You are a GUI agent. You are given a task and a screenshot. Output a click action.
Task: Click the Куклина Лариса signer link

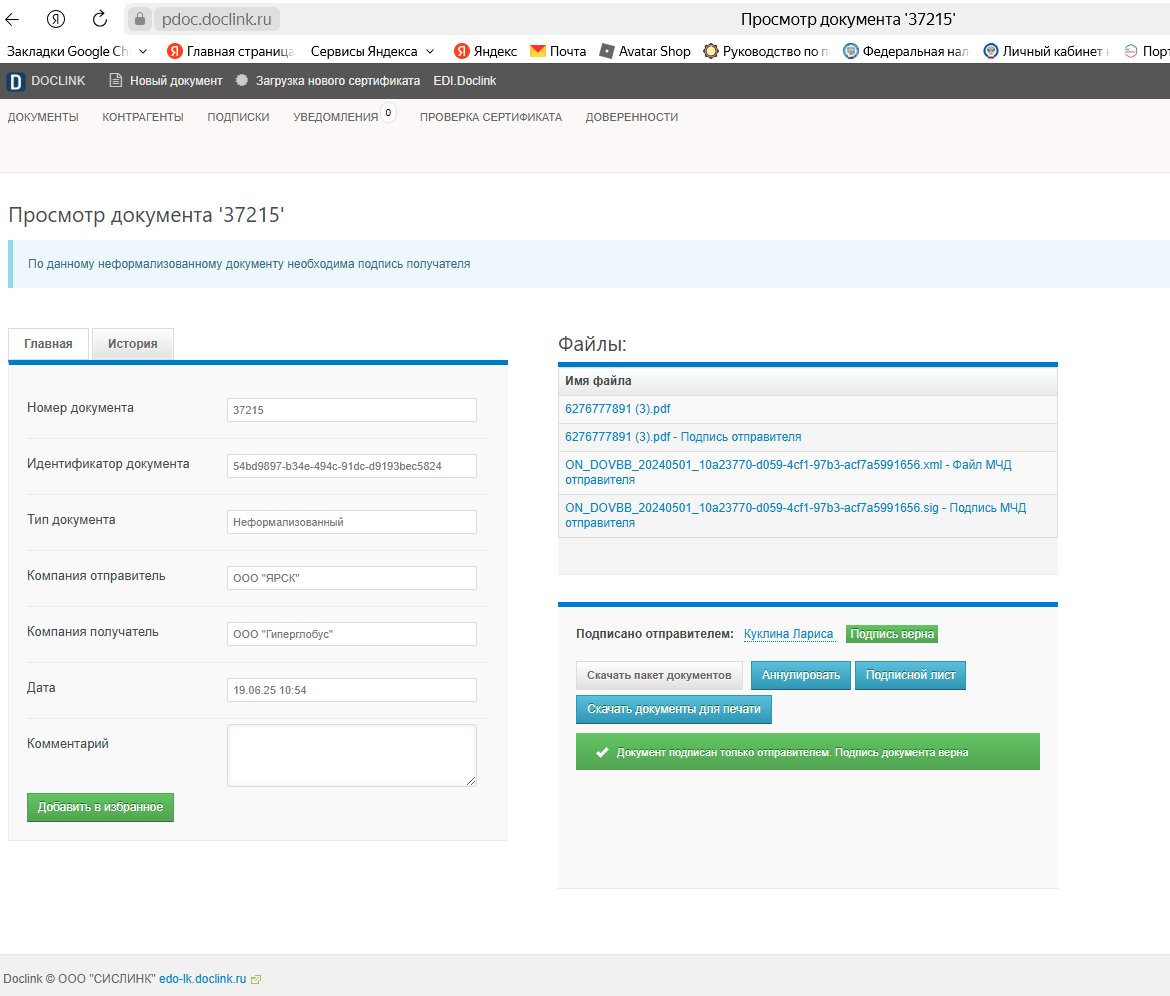coord(788,633)
